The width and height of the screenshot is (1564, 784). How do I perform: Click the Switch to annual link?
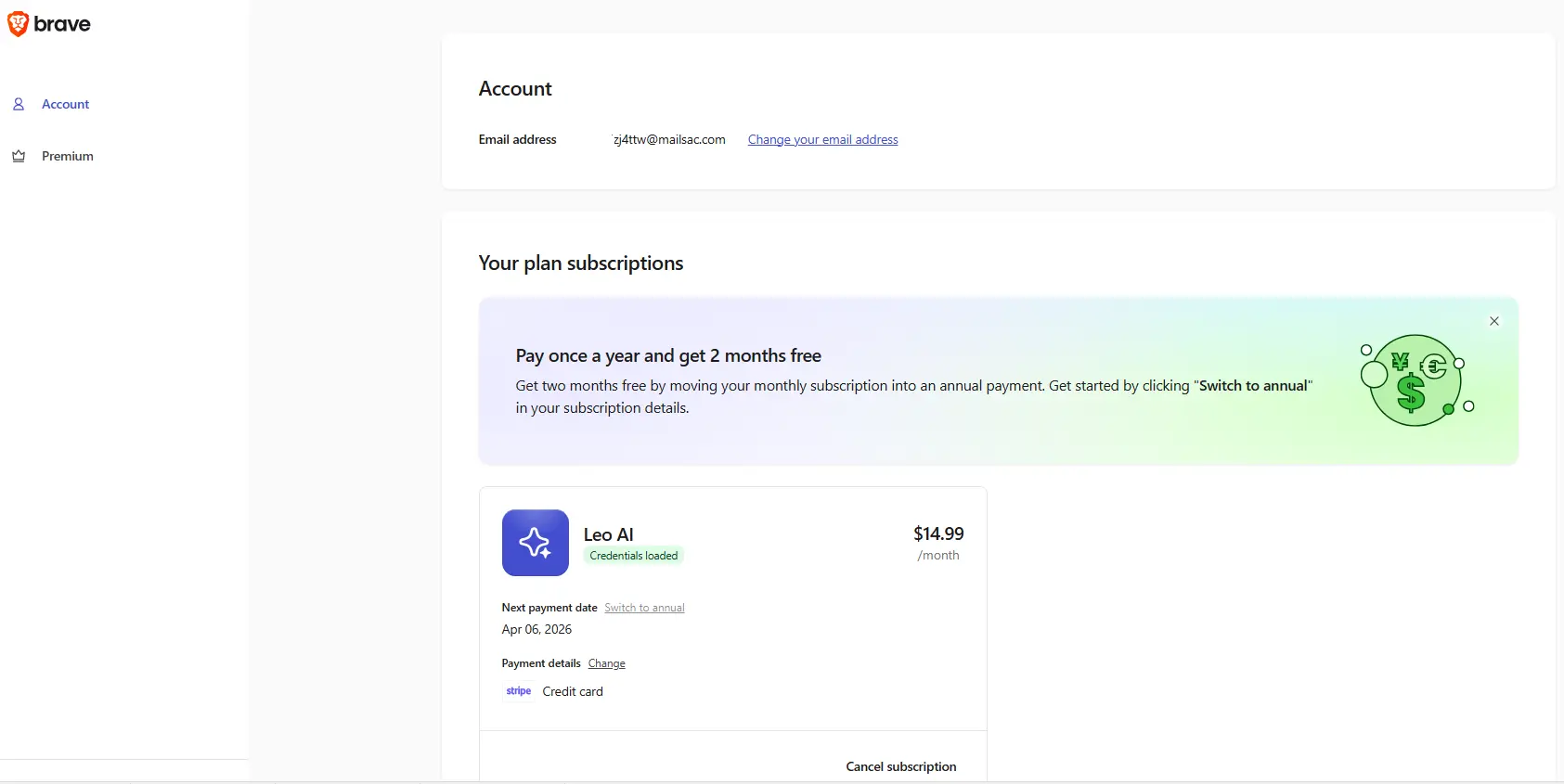tap(644, 608)
